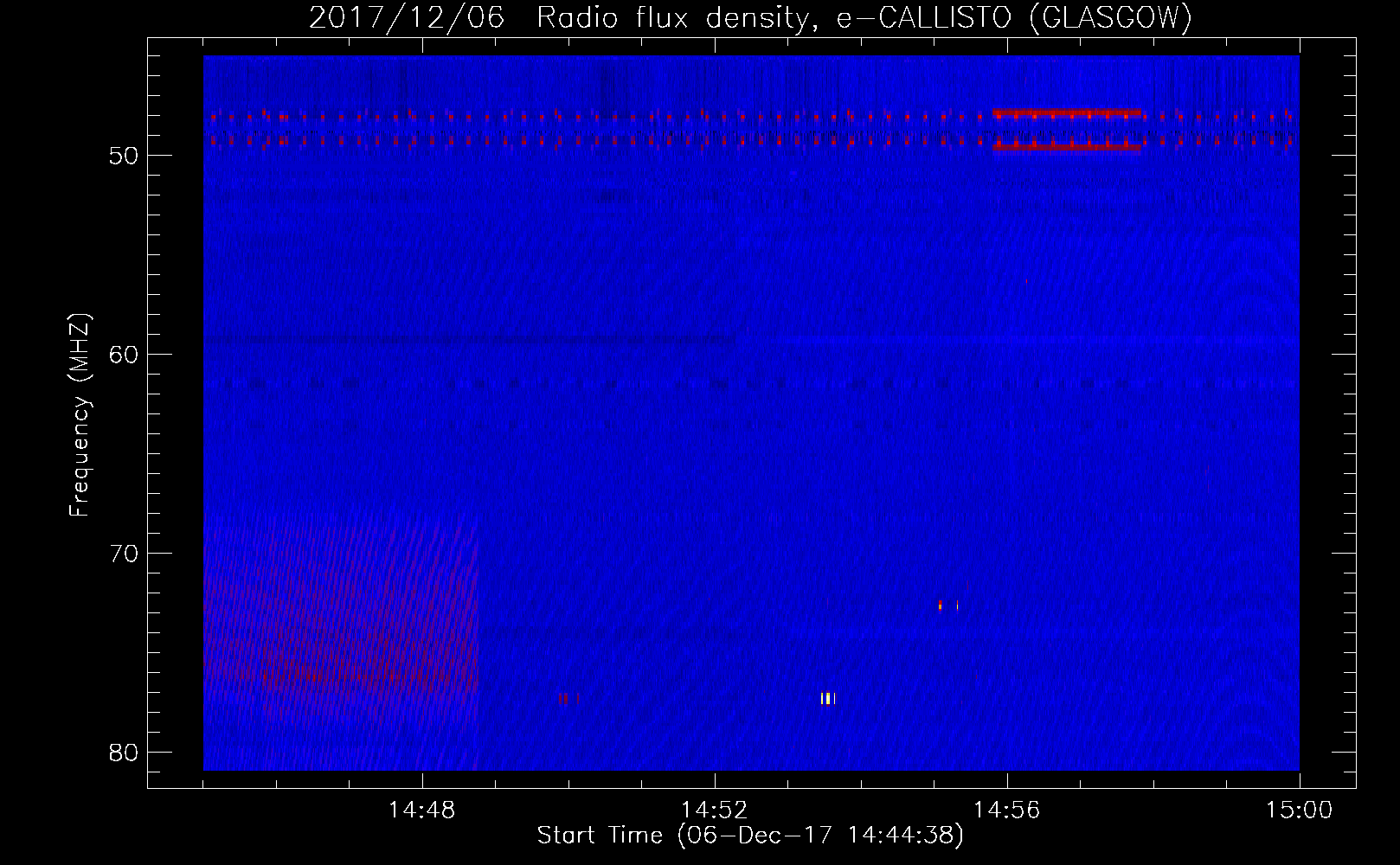Click the '14:48' time tick label
This screenshot has height=865, width=1400.
pos(422,810)
